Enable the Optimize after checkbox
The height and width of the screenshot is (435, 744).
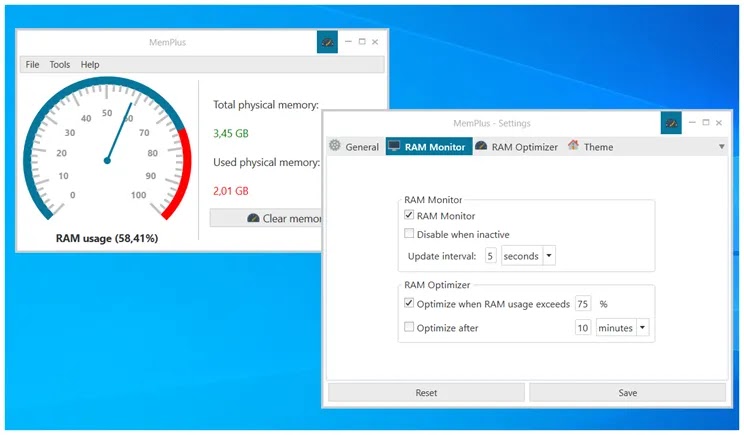(x=409, y=326)
